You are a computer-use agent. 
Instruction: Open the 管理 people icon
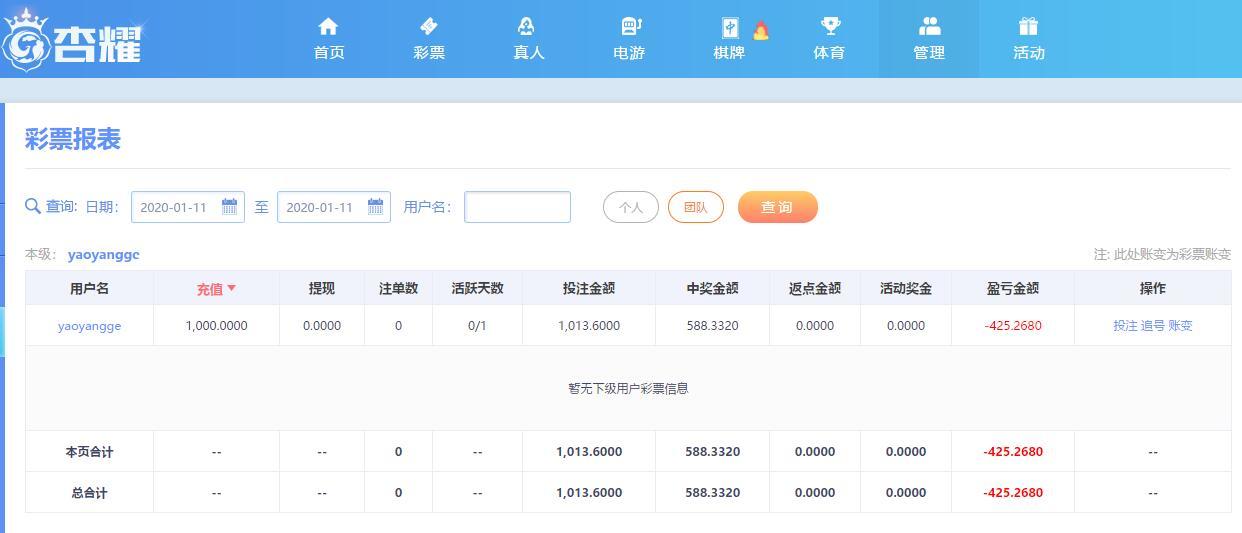click(929, 26)
